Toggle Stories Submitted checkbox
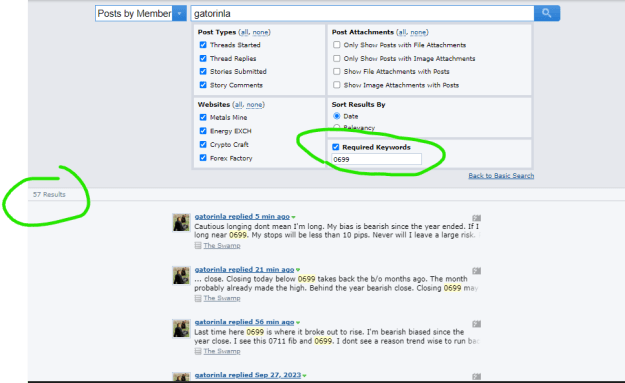Image resolution: width=625 pixels, height=383 pixels. click(203, 71)
